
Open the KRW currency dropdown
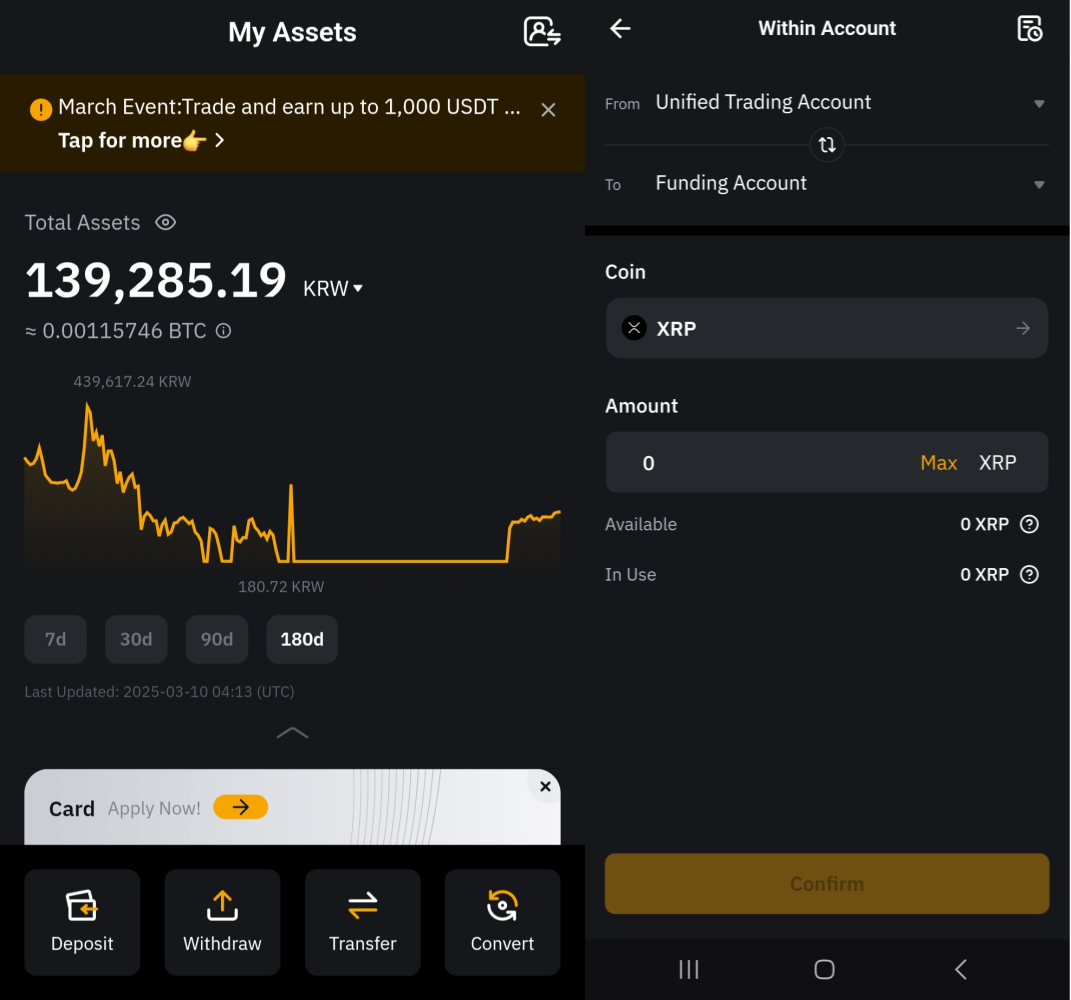pyautogui.click(x=332, y=288)
